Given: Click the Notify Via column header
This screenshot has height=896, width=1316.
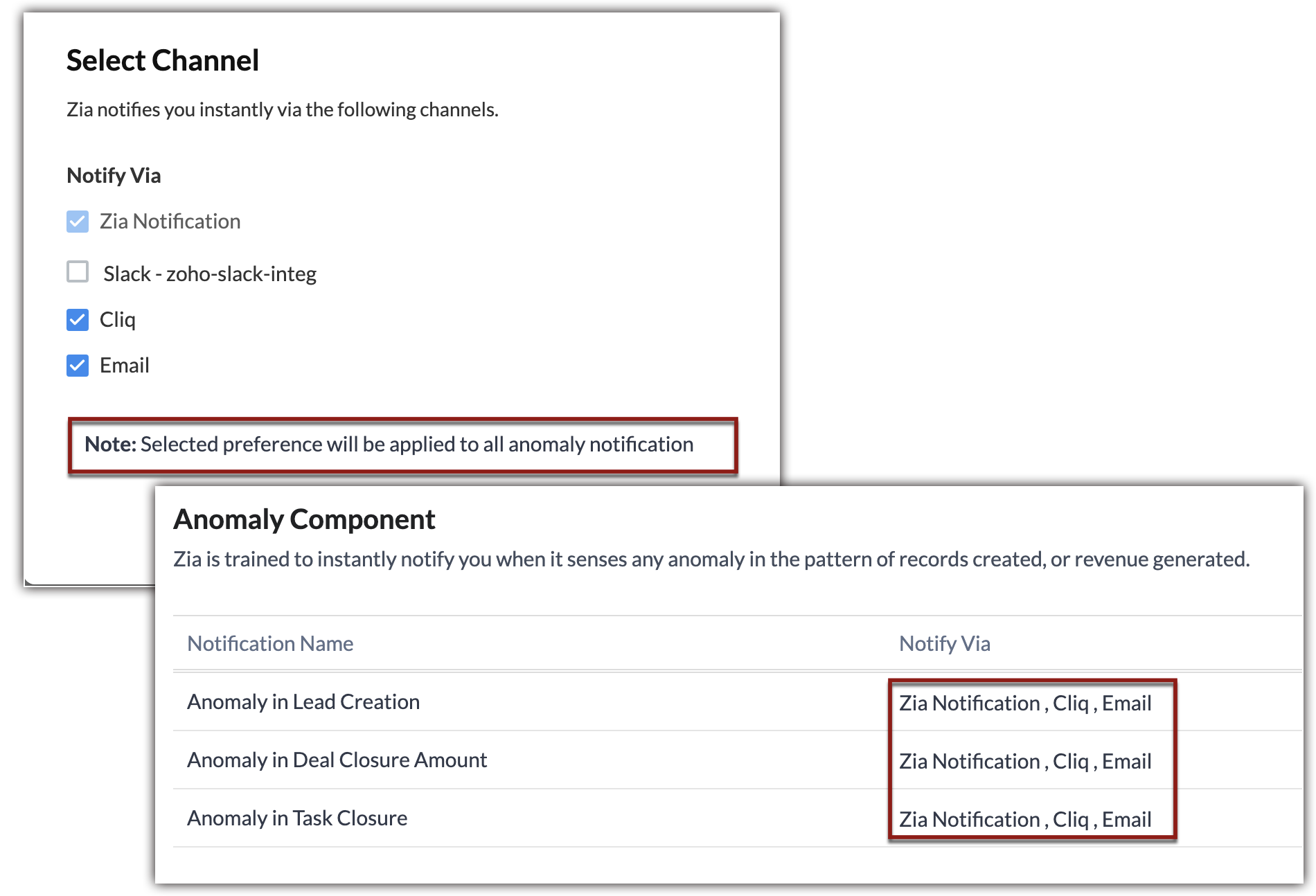Looking at the screenshot, I should click(944, 644).
